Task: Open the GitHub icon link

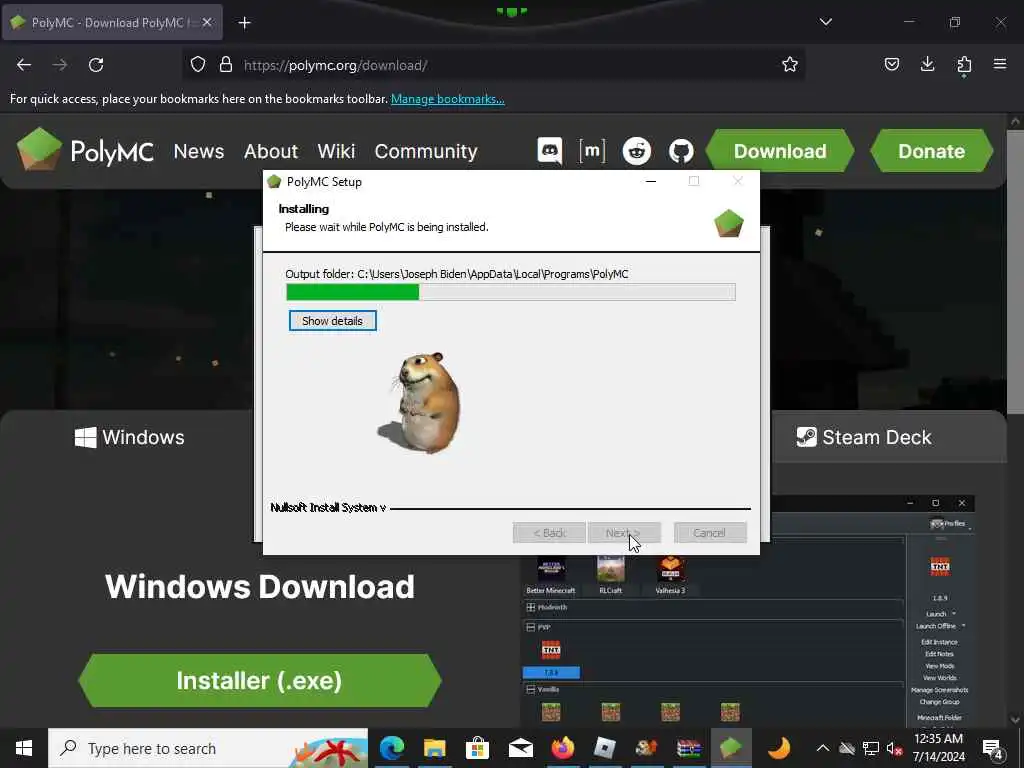Action: click(x=680, y=151)
